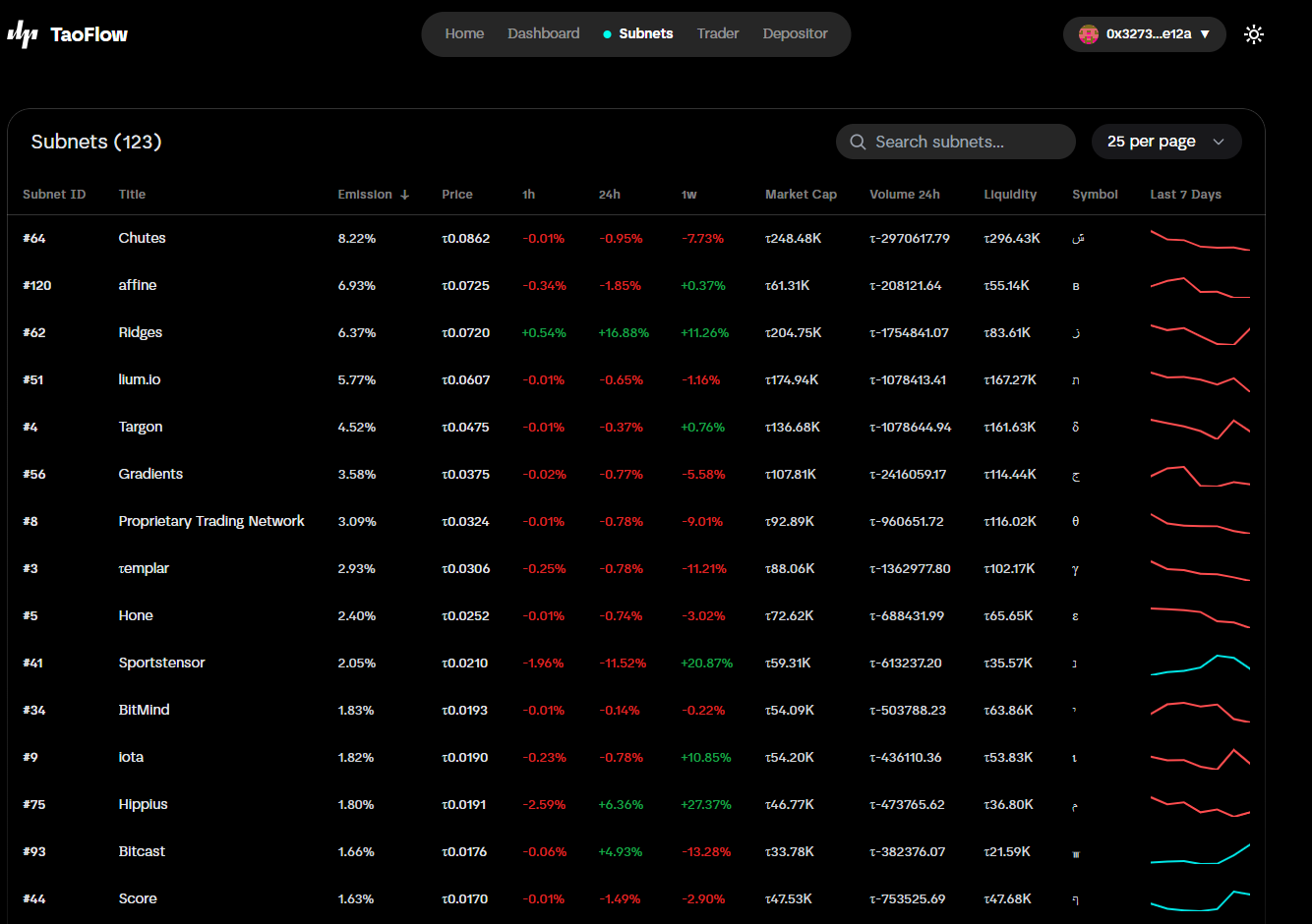Open the Sportstensor 7-day sparkline chart
This screenshot has height=924, width=1312.
pyautogui.click(x=1199, y=664)
